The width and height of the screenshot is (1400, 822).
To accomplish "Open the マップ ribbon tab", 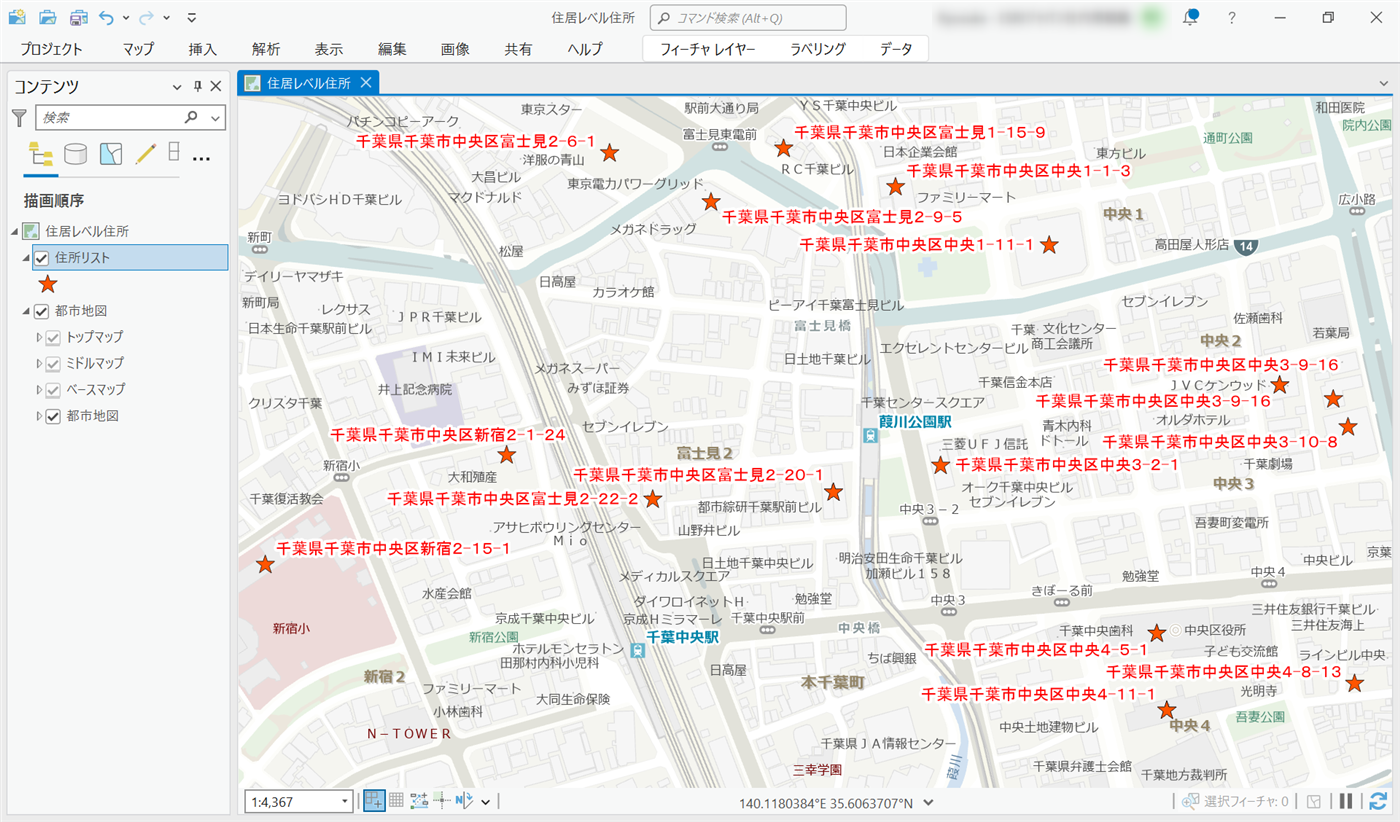I will [x=138, y=49].
